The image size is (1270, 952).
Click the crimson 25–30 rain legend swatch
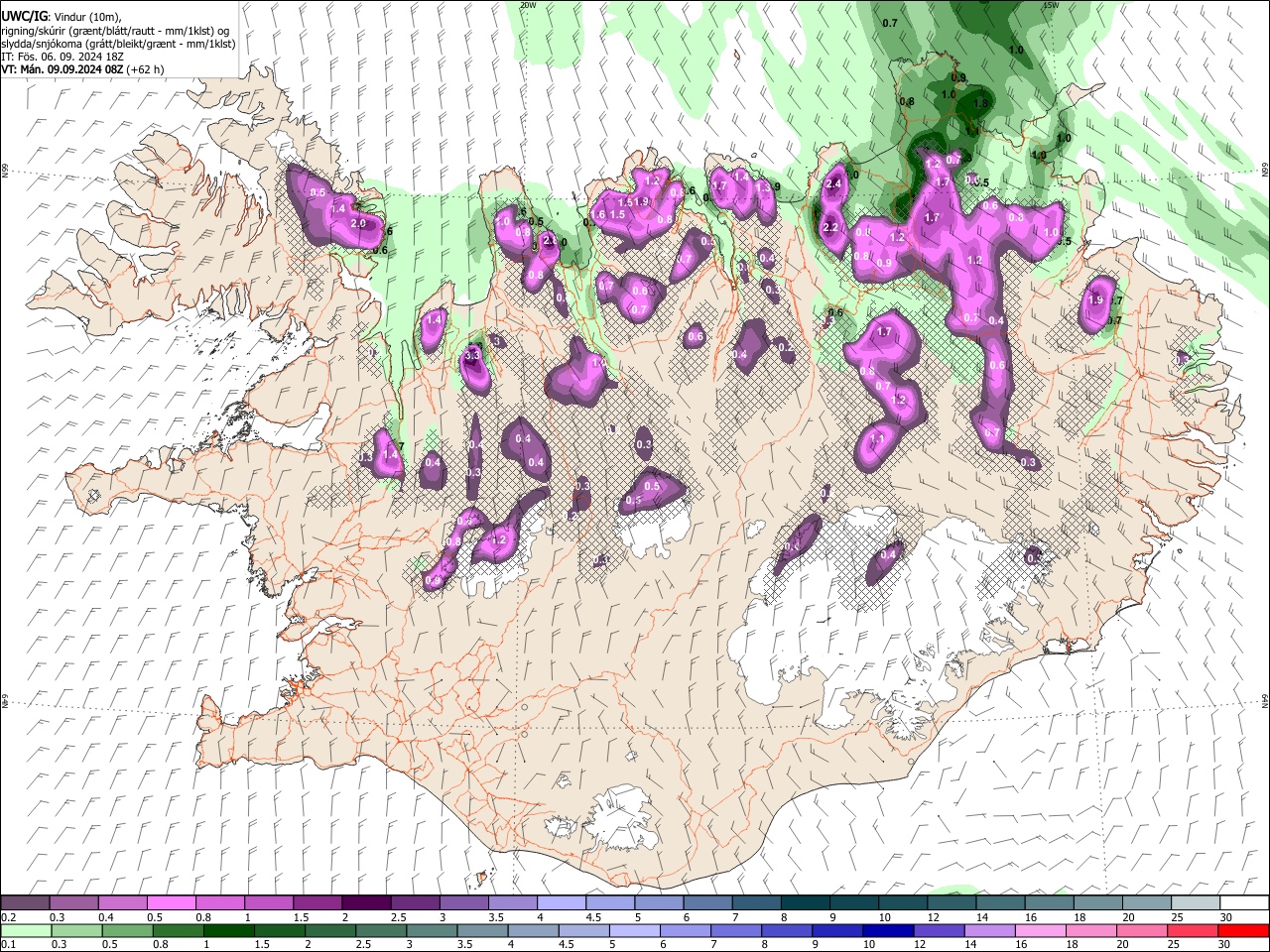click(1193, 930)
